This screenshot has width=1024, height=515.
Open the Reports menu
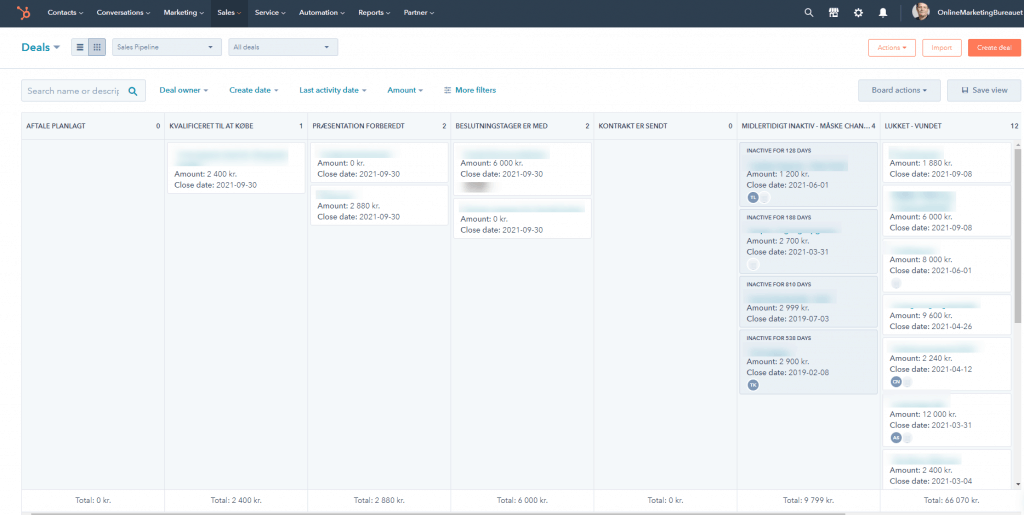[374, 12]
